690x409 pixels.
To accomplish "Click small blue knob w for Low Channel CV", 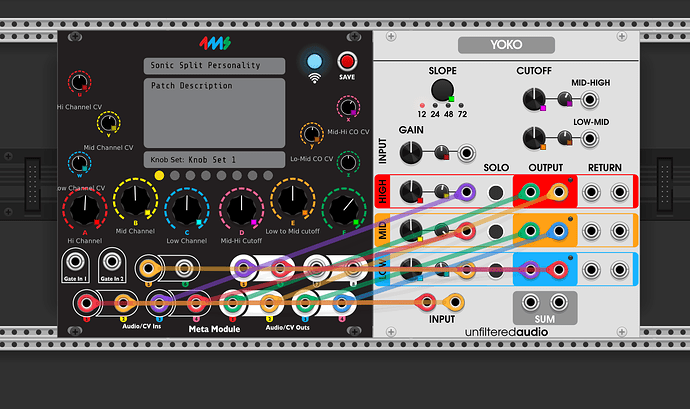I will pyautogui.click(x=79, y=163).
